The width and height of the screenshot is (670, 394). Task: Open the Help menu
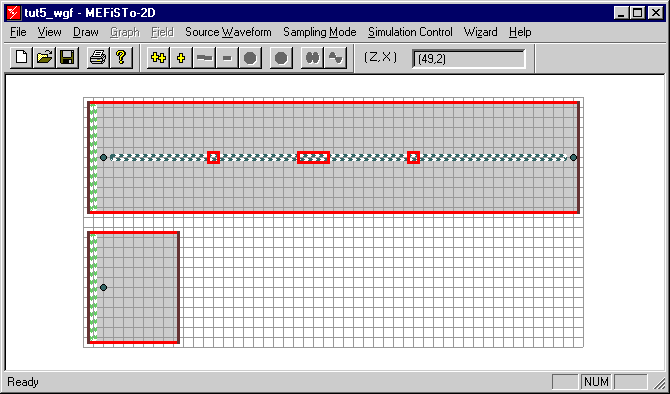(520, 32)
